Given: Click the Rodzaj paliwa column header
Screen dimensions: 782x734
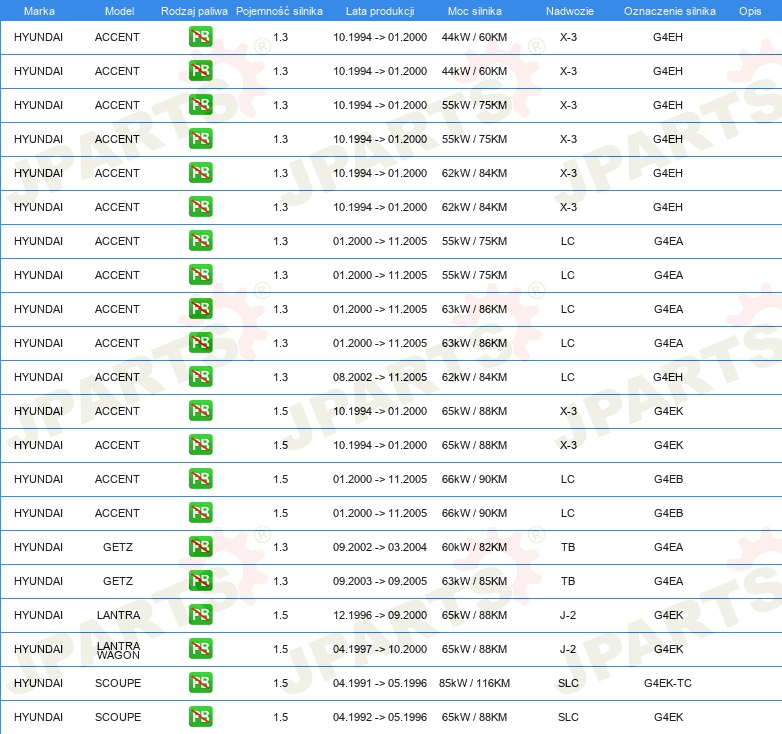Looking at the screenshot, I should pyautogui.click(x=194, y=11).
